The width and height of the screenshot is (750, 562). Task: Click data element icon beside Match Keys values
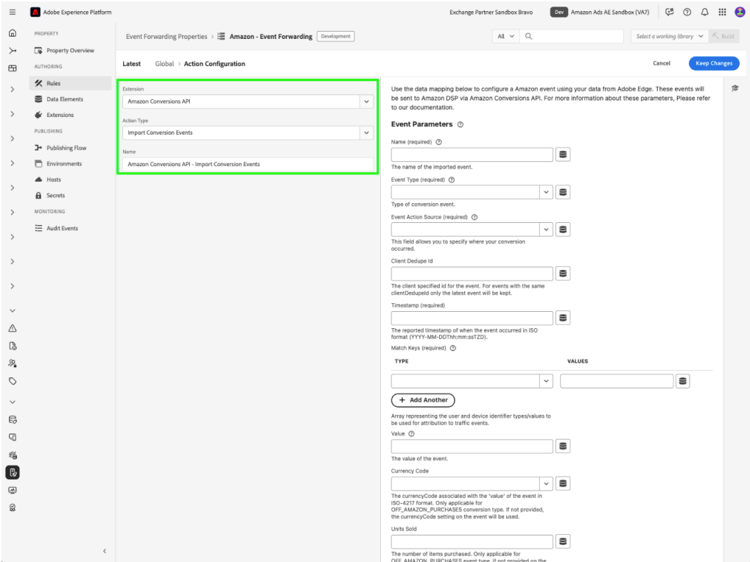683,381
